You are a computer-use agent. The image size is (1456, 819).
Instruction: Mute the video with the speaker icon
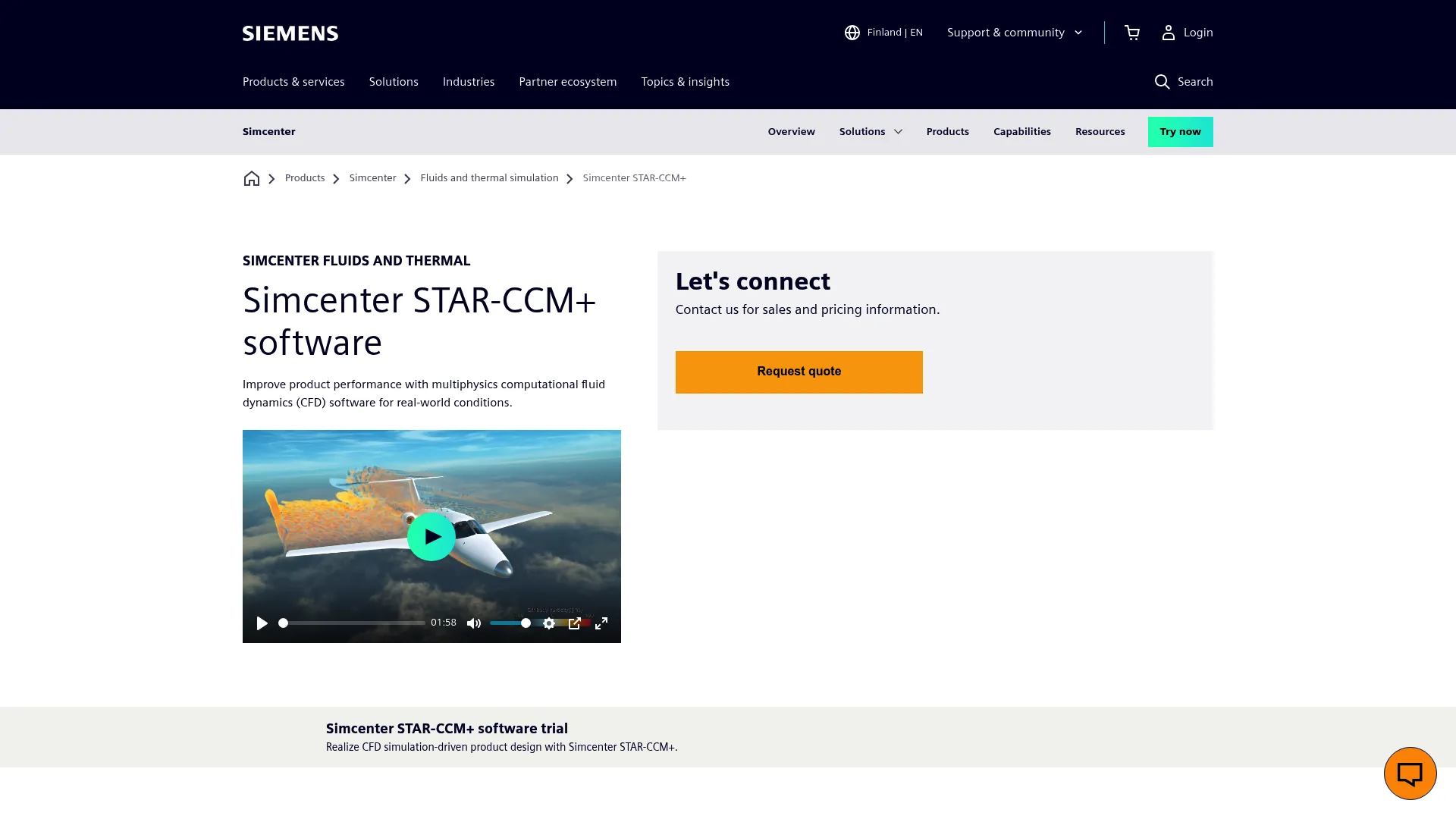474,623
